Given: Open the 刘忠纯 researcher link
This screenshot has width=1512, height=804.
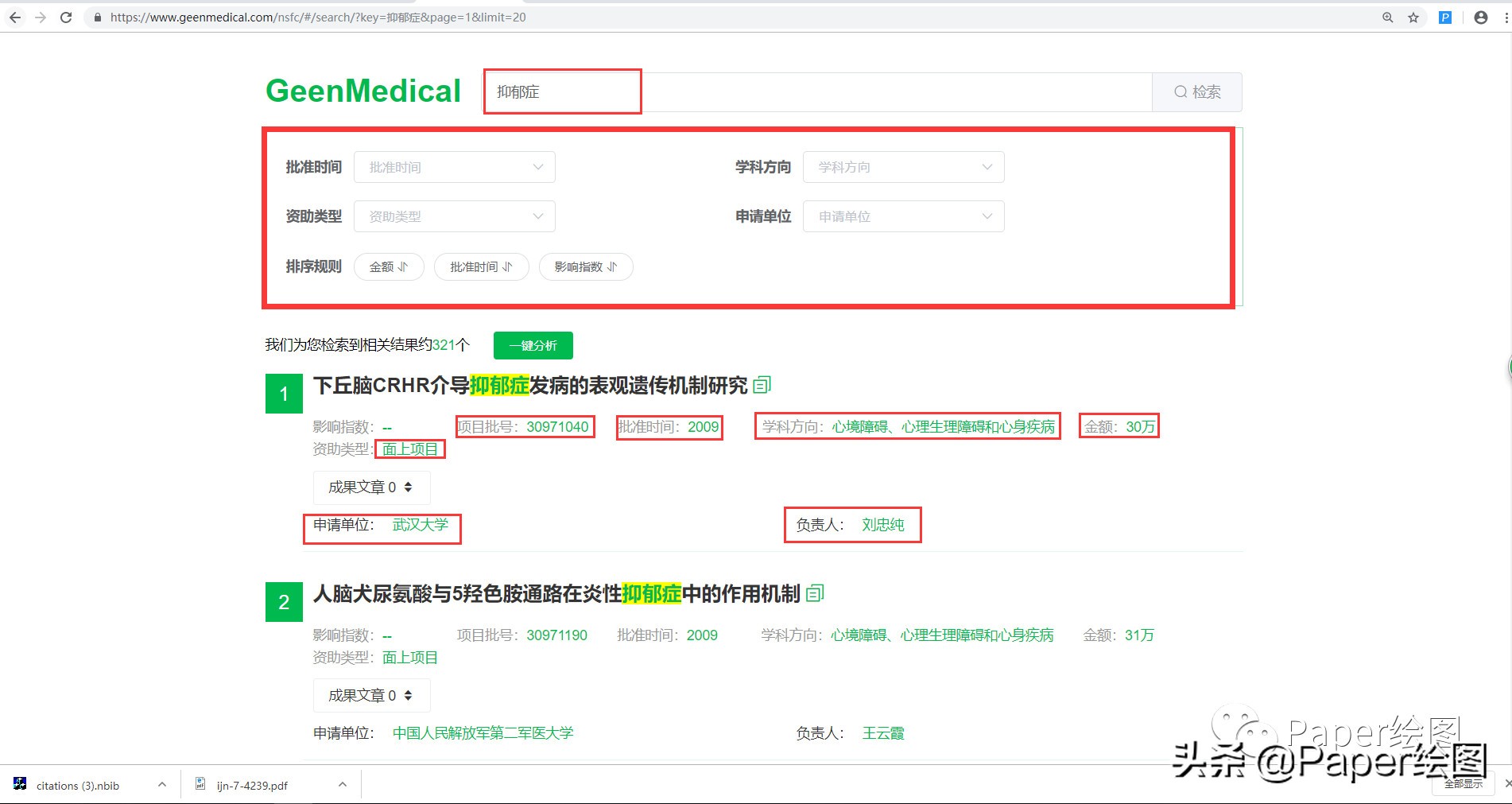Looking at the screenshot, I should [884, 525].
